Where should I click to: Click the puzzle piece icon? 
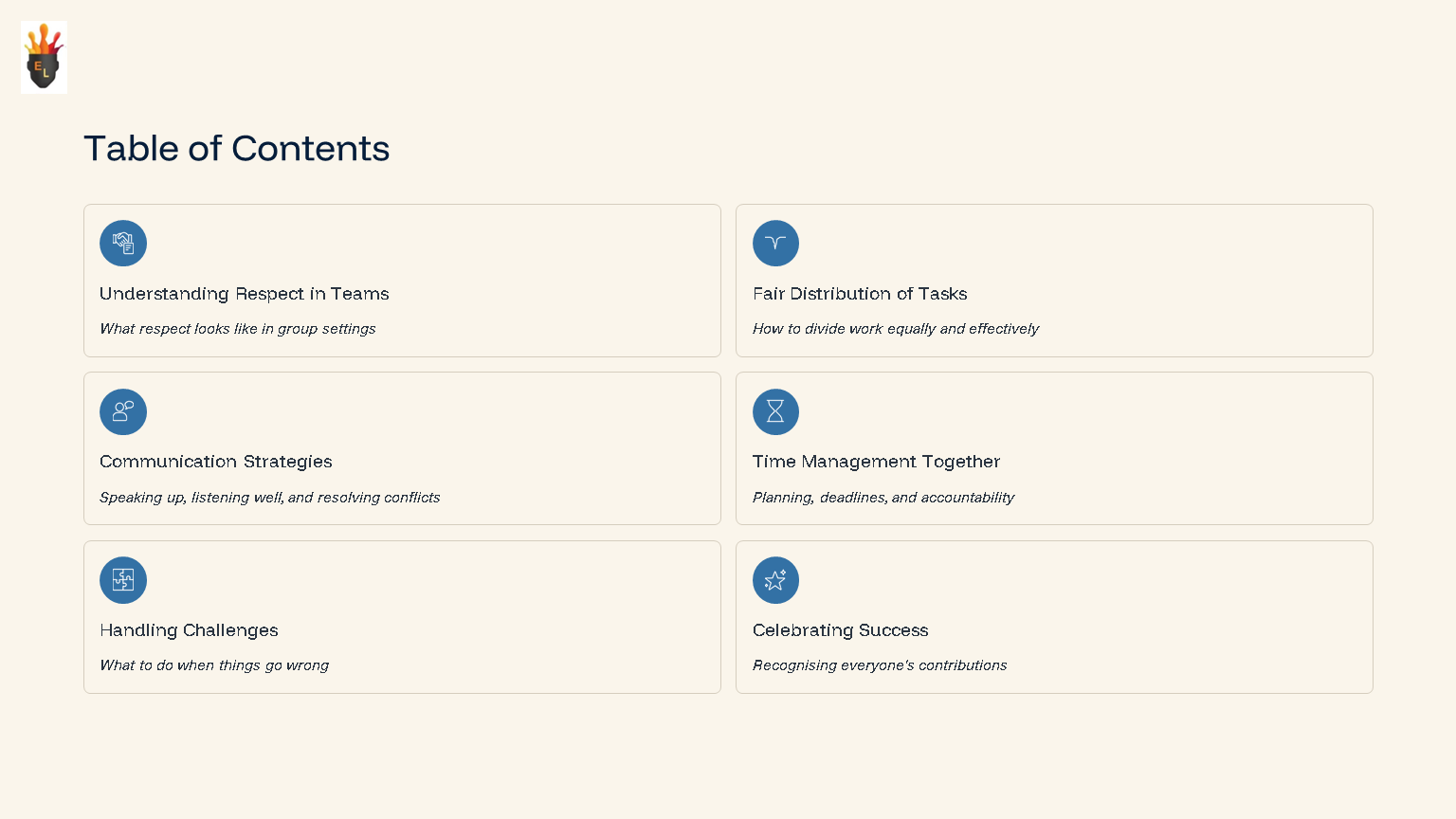pos(123,580)
